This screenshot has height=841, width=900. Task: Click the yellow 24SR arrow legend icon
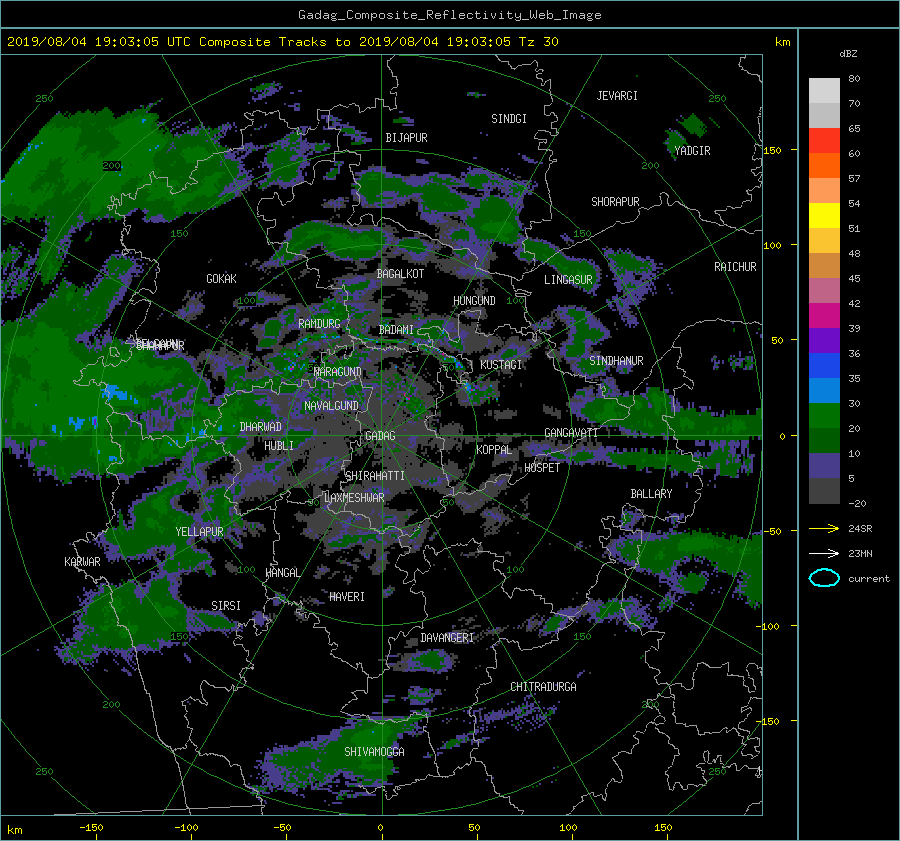(x=824, y=528)
